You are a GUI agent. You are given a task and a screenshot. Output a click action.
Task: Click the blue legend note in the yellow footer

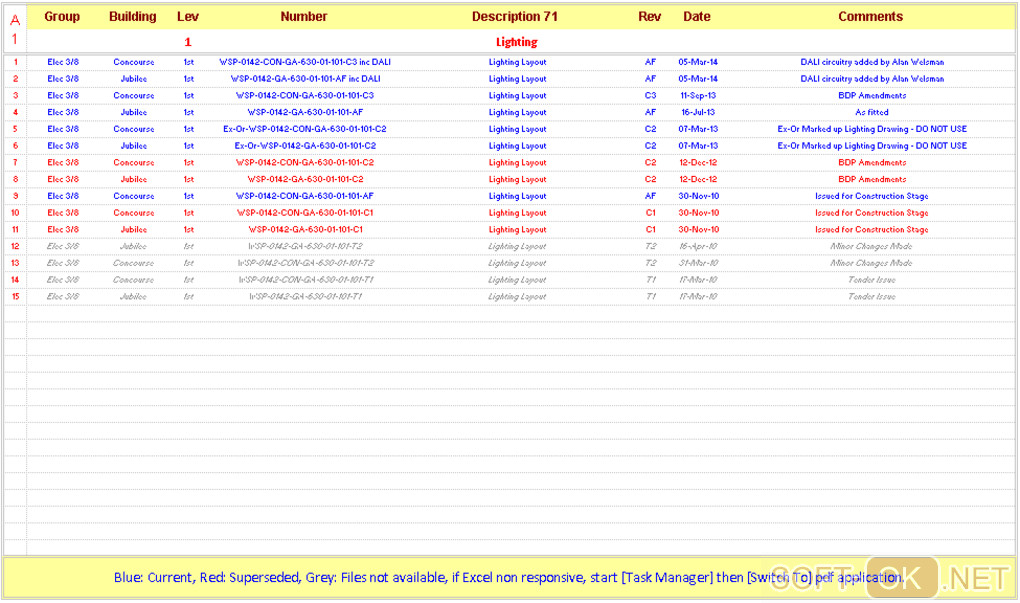509,577
